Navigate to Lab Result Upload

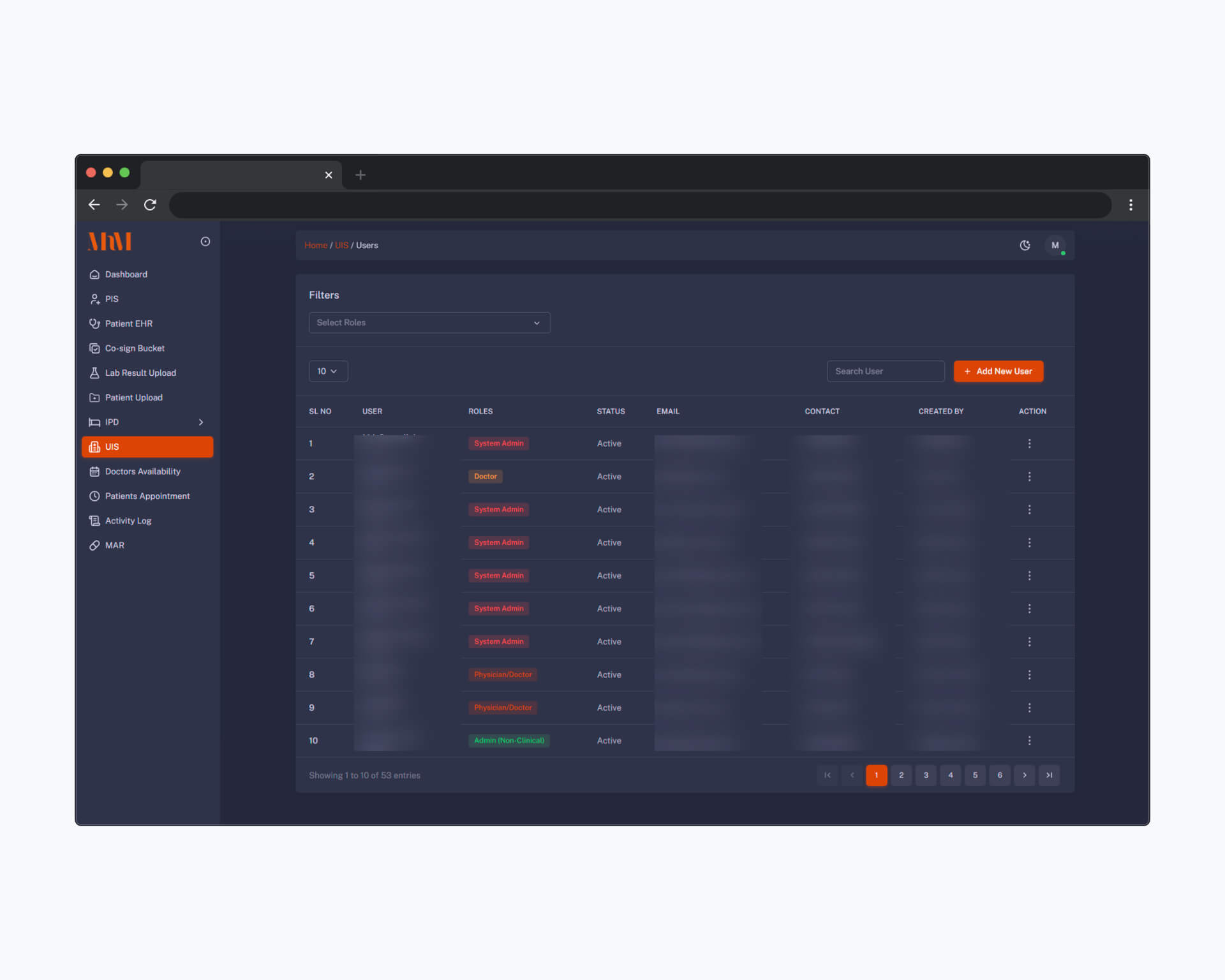(140, 373)
